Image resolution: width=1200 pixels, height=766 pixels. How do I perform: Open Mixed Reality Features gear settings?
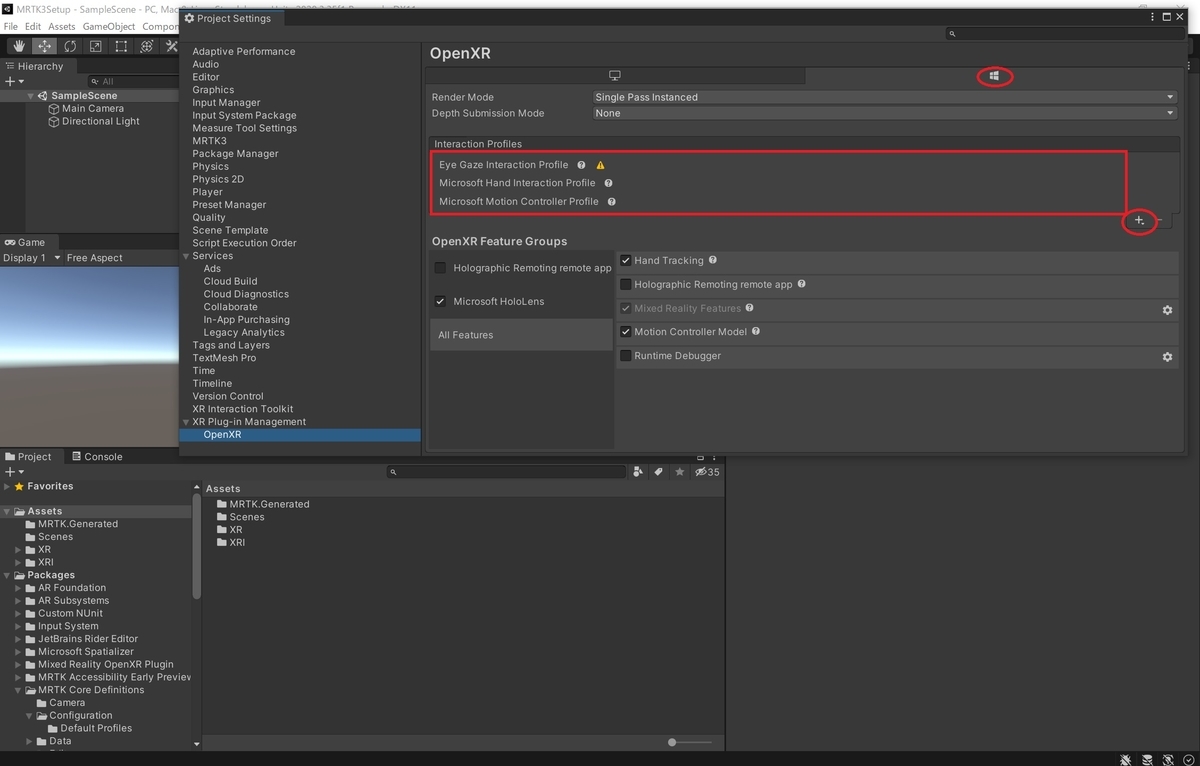(1167, 310)
